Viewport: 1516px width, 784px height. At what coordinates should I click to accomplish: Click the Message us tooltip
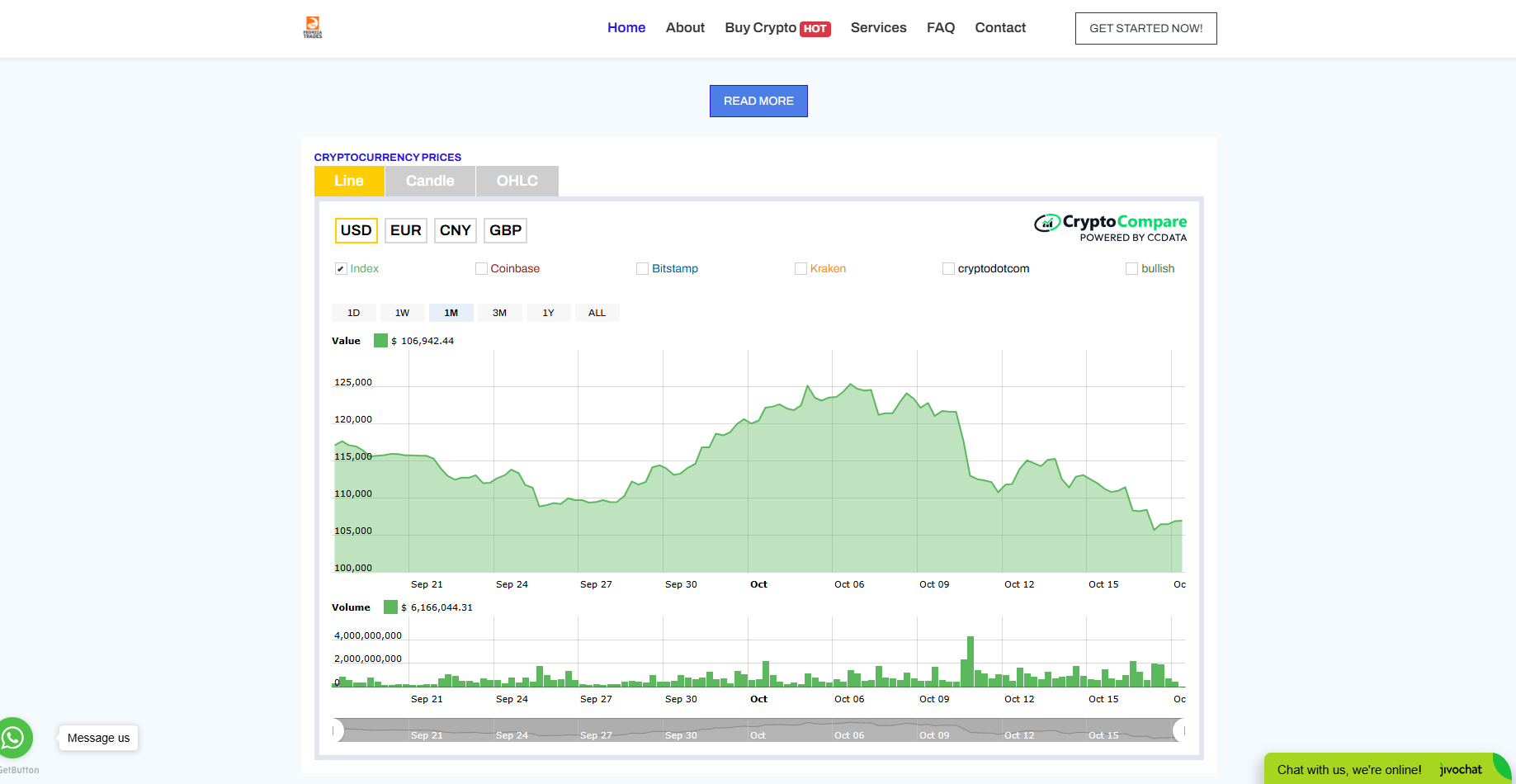98,738
